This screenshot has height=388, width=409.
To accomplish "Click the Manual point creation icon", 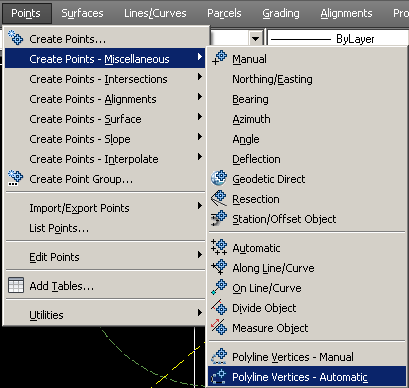I will 219,58.
